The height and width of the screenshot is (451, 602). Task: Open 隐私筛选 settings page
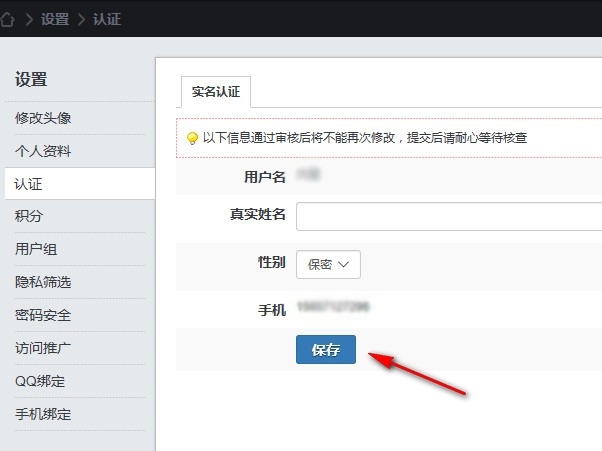tap(43, 283)
